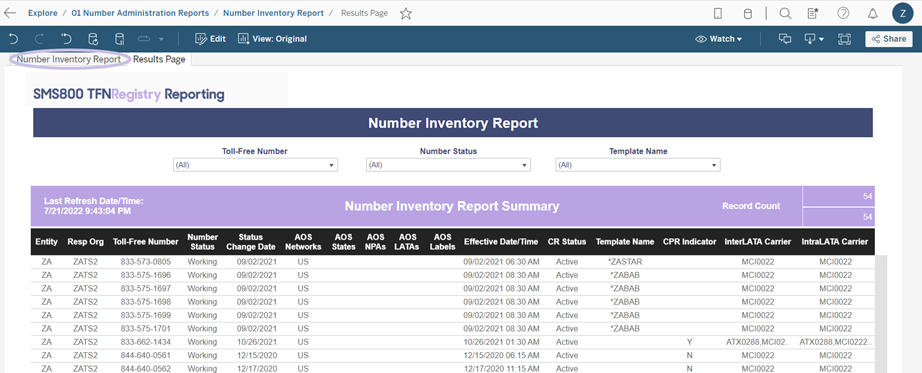Open View: Original custom views
The image size is (922, 373).
pos(272,39)
